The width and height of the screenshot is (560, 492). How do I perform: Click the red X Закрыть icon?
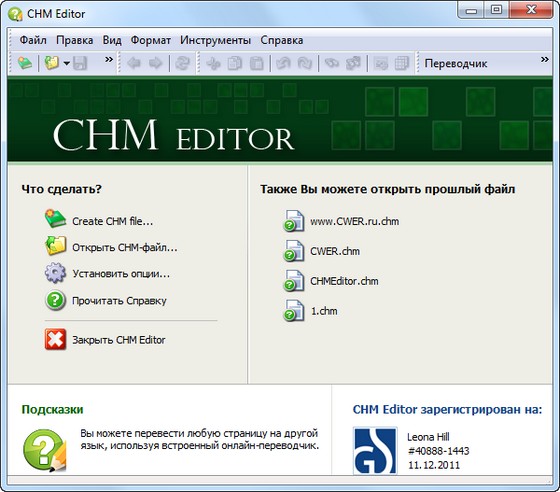tap(55, 339)
